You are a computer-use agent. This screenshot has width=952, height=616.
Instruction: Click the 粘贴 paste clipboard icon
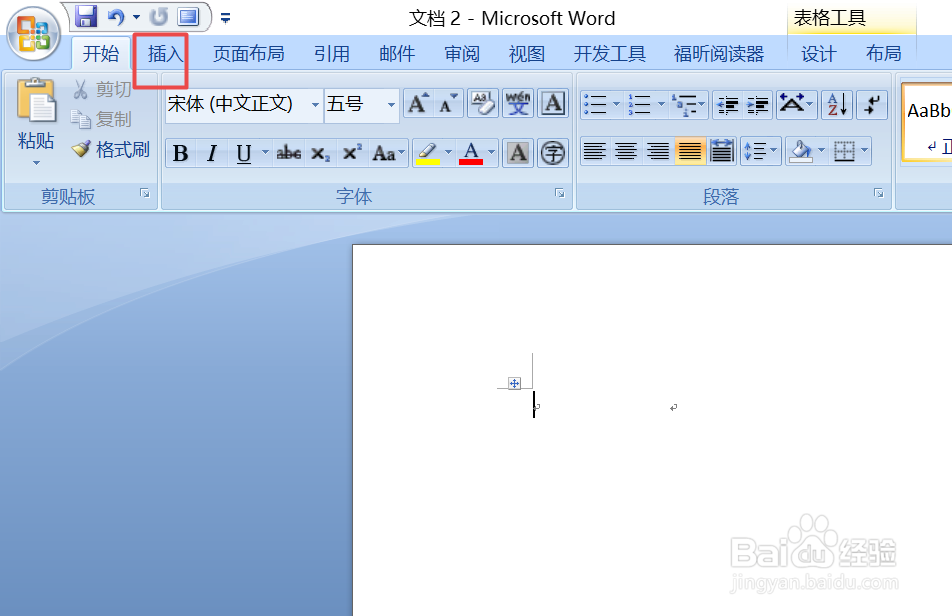point(36,101)
